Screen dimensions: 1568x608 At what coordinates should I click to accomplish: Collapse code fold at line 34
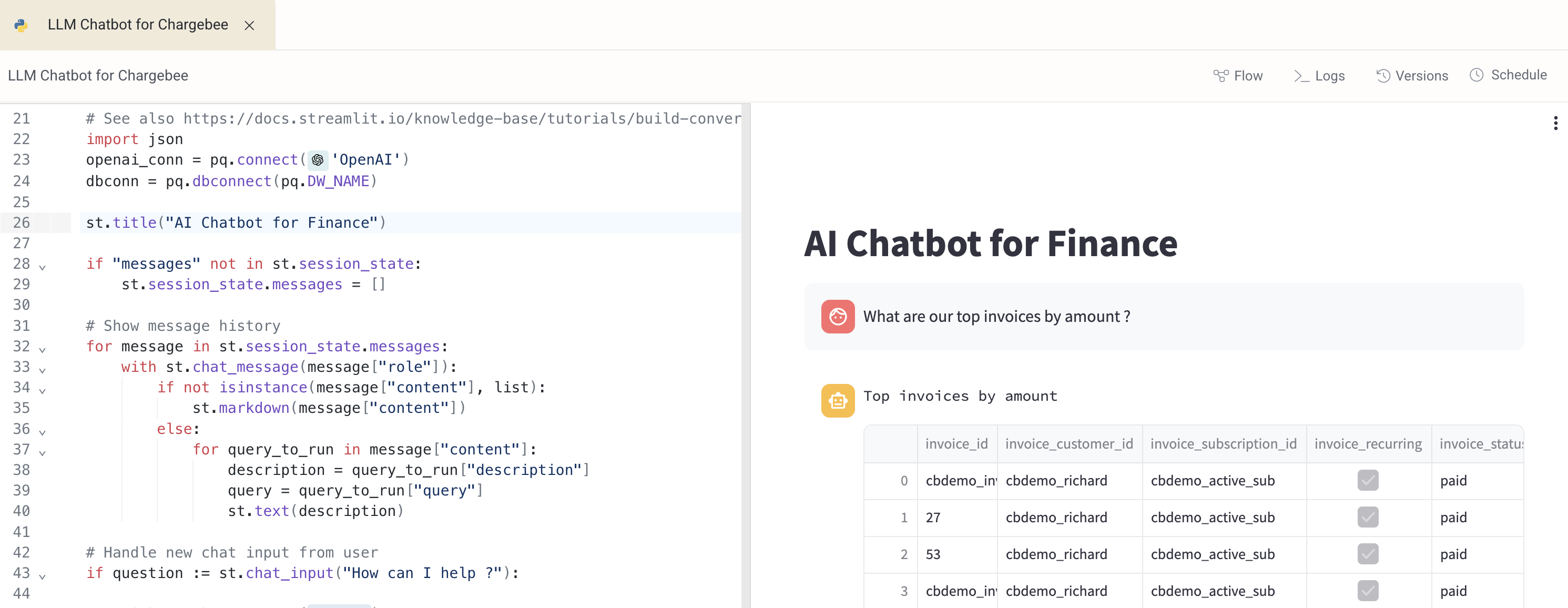(42, 390)
